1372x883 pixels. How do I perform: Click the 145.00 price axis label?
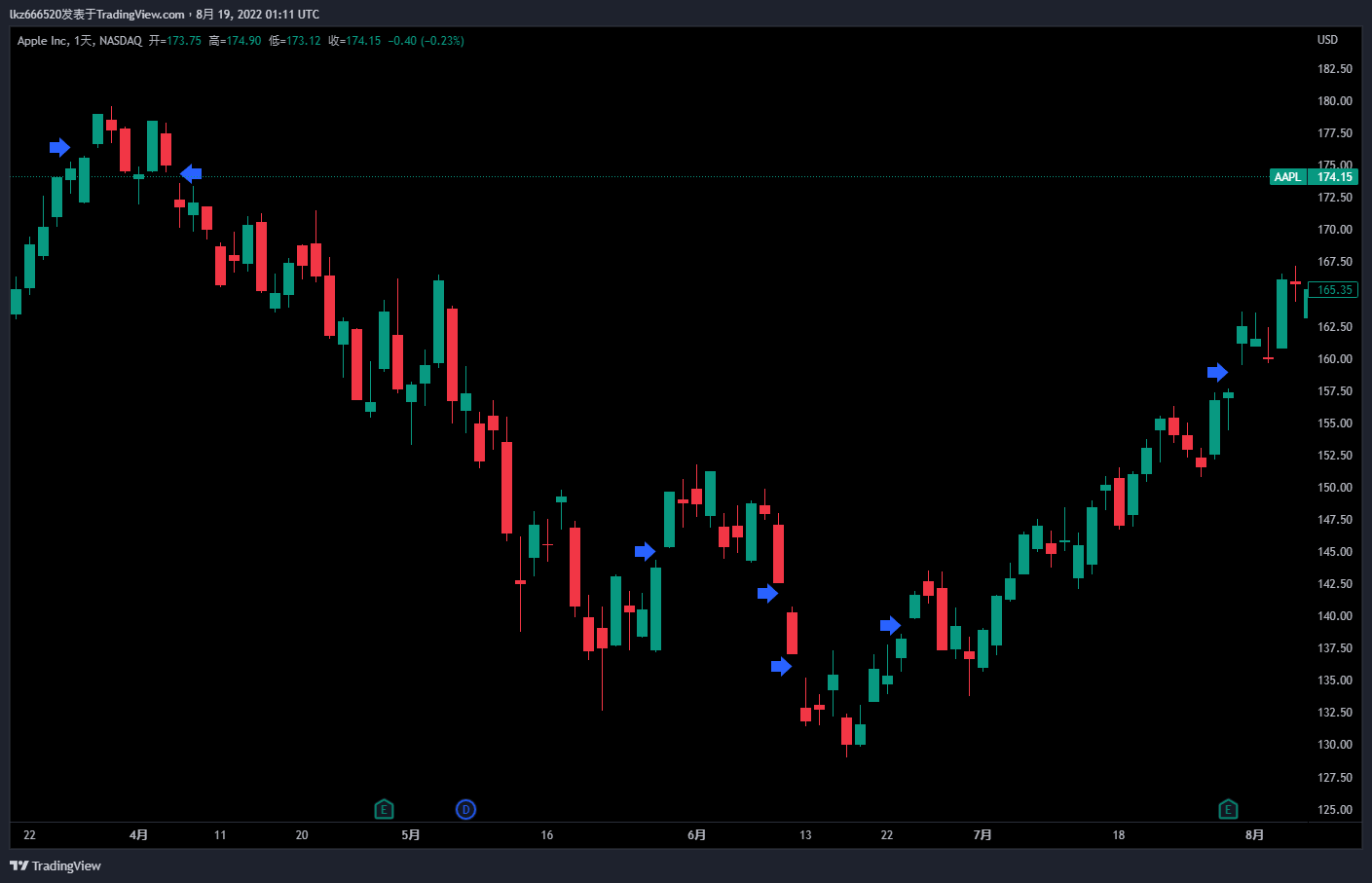coord(1335,552)
